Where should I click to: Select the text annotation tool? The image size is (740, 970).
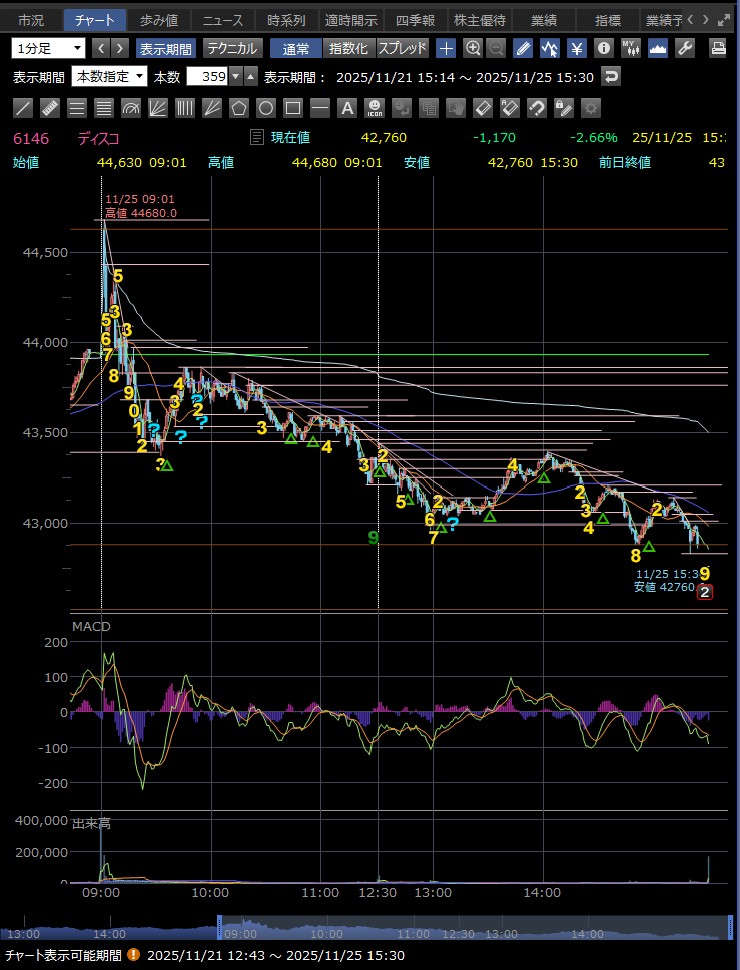[347, 108]
